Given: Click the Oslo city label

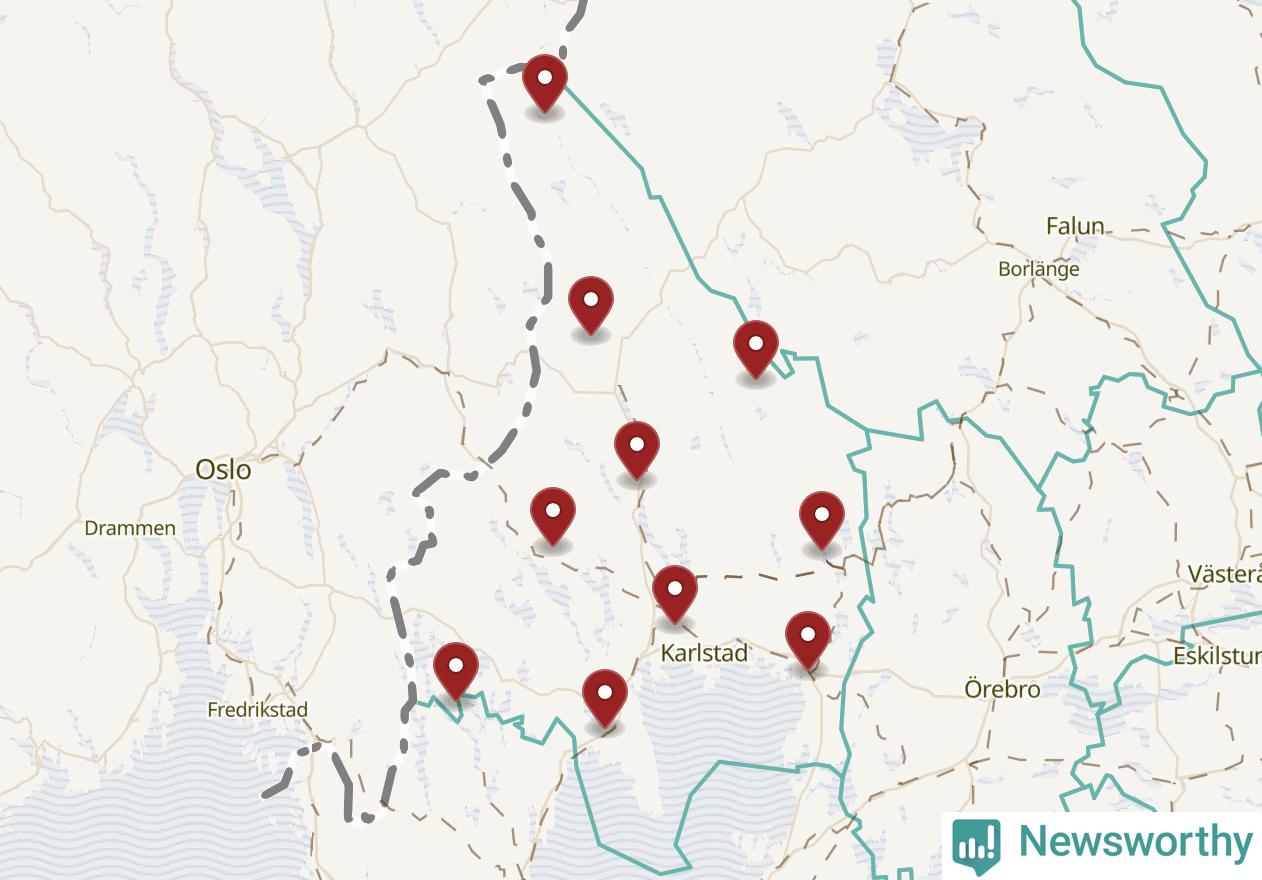Looking at the screenshot, I should pyautogui.click(x=223, y=469).
